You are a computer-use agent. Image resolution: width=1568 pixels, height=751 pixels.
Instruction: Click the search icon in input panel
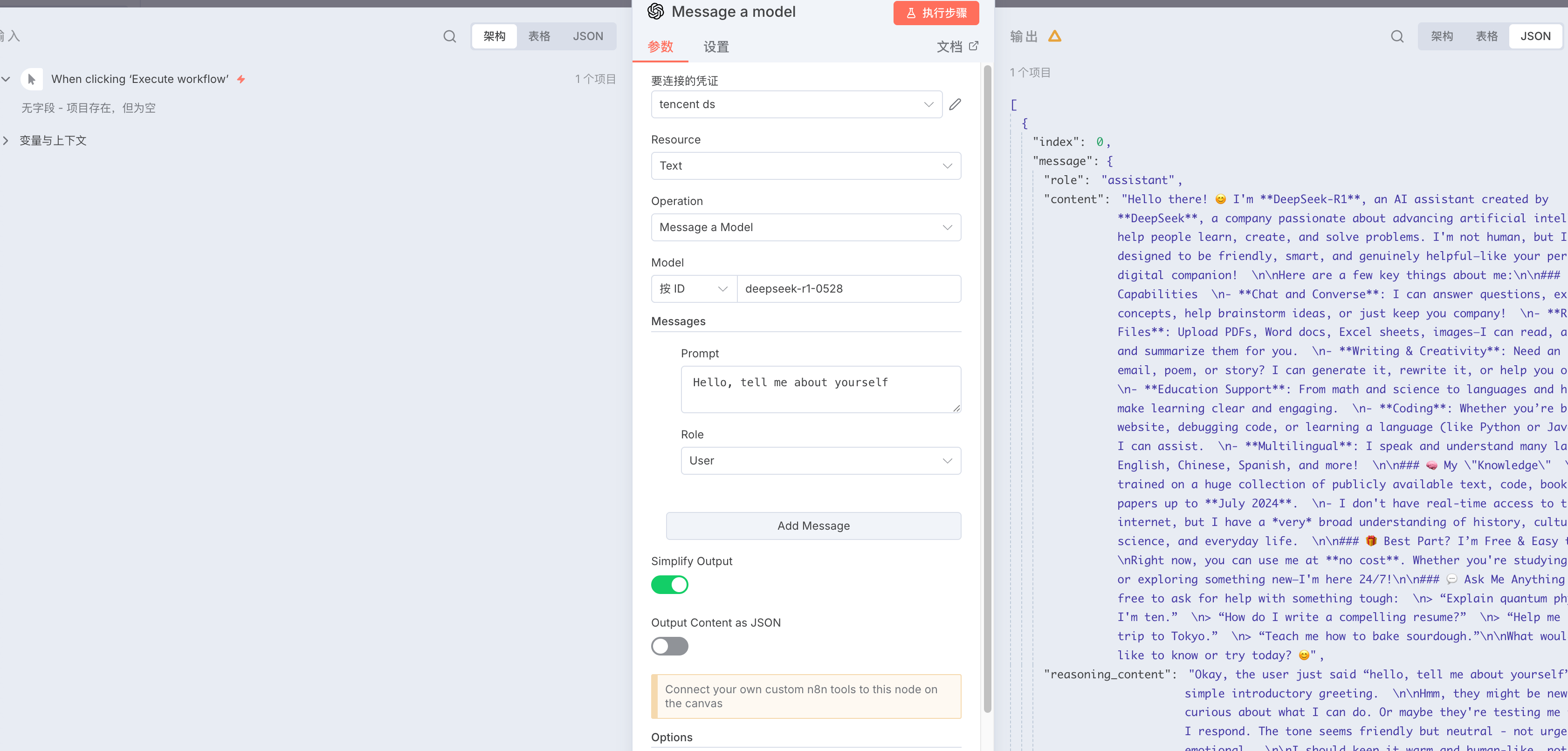point(449,36)
